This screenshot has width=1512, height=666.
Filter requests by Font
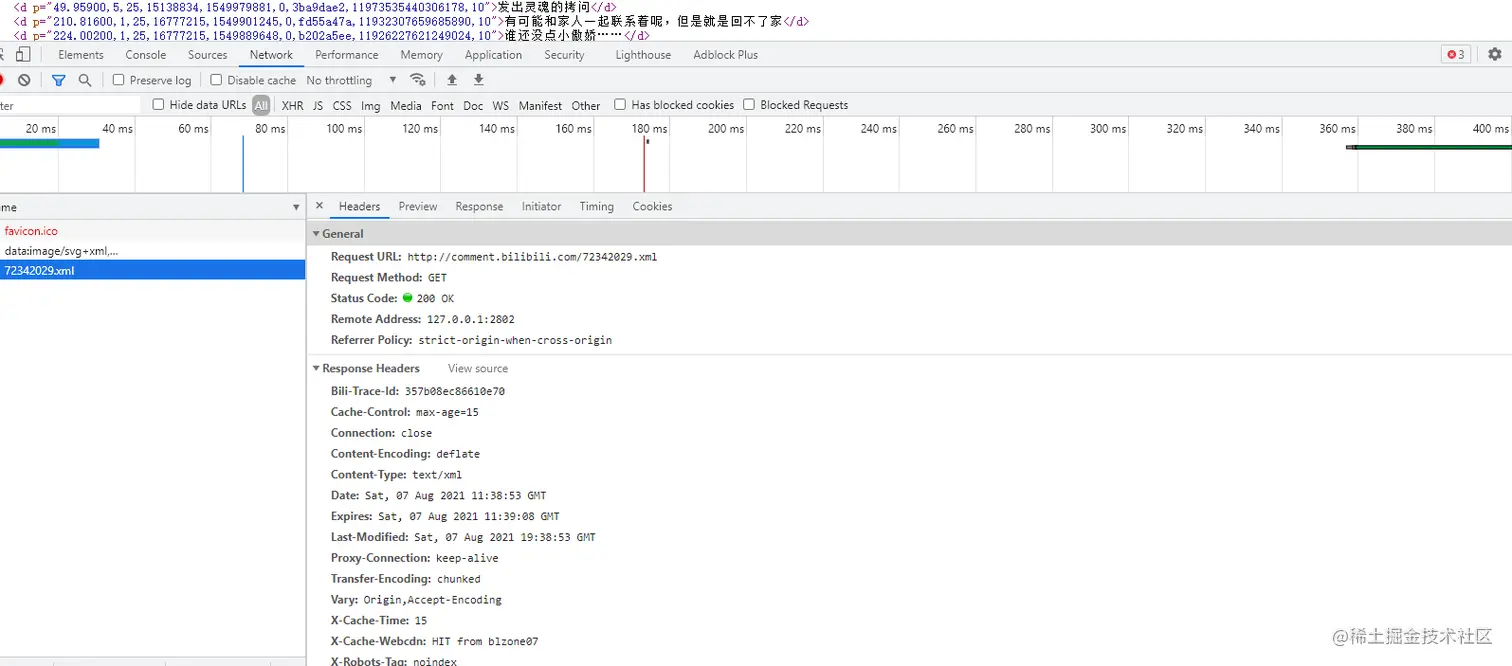point(442,105)
